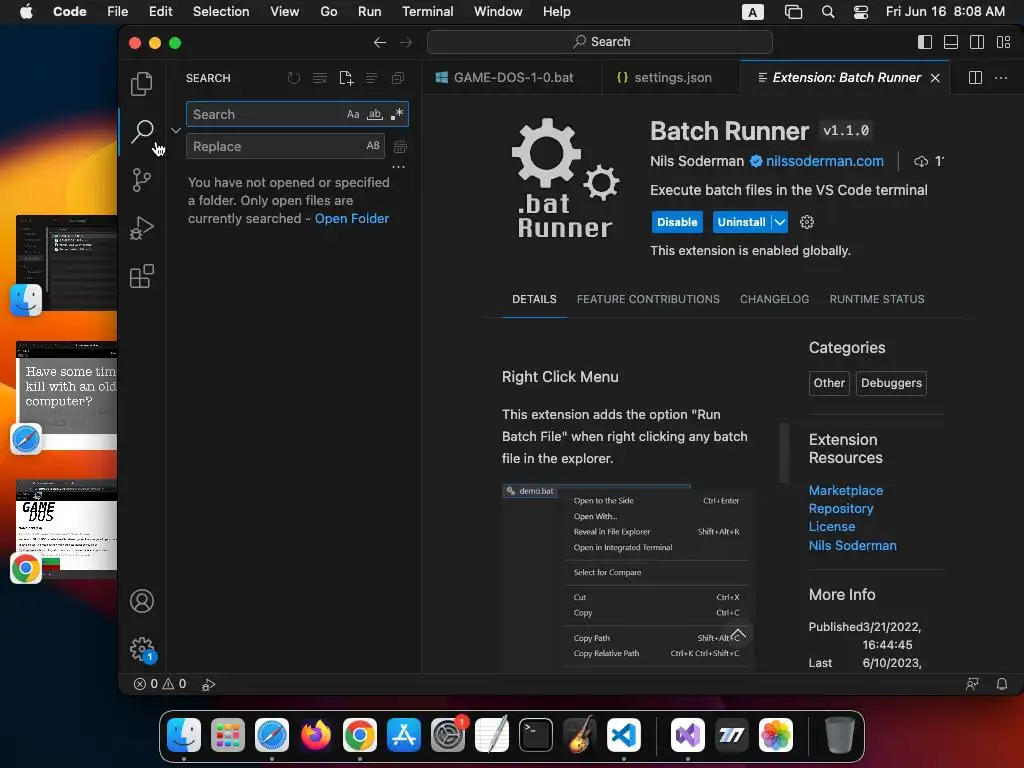Toggle Match Case in search box
This screenshot has height=768, width=1024.
(353, 114)
